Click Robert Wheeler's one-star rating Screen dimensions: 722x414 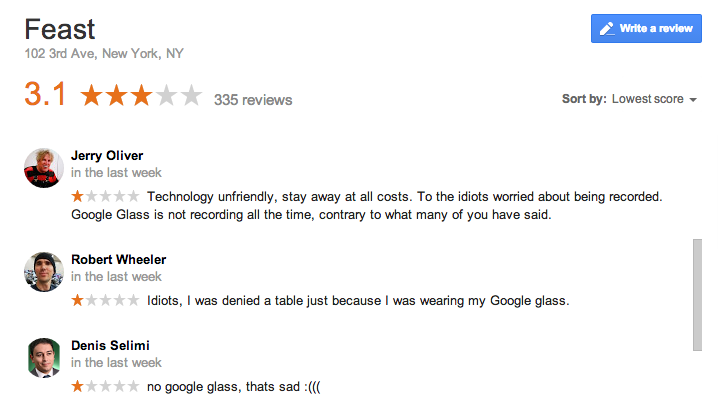coord(105,300)
